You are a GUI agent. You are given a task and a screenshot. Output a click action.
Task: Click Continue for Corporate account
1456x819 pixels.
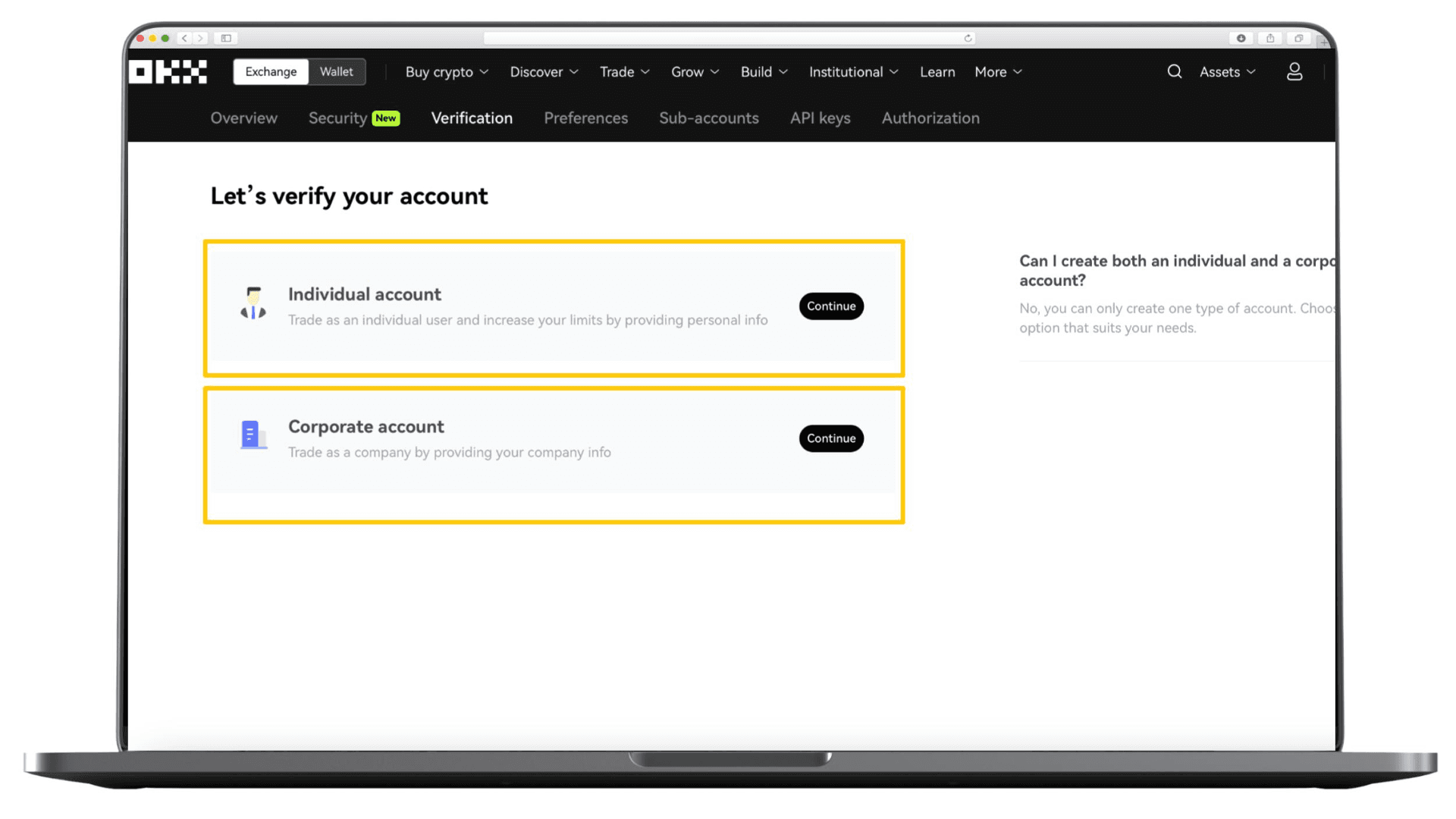pos(831,438)
